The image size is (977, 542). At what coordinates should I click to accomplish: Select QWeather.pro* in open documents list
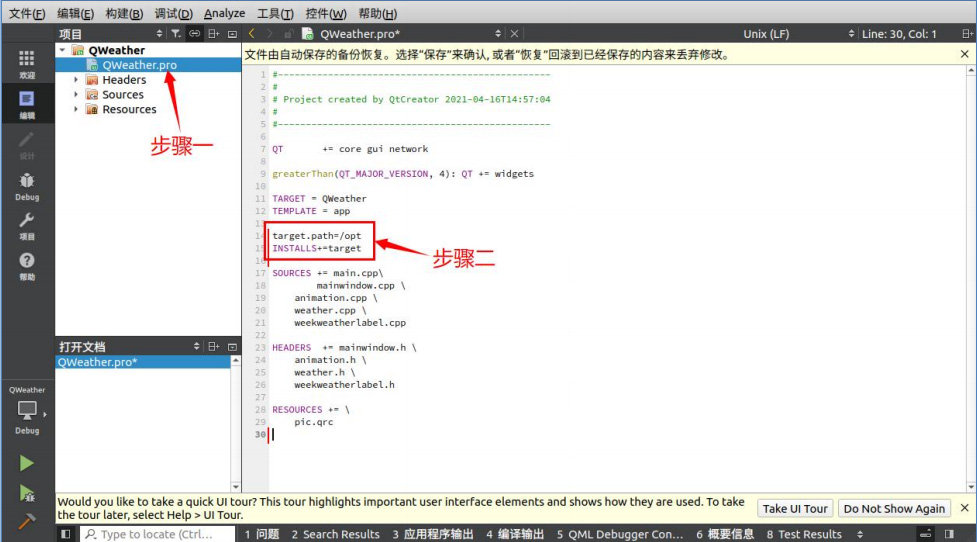pyautogui.click(x=143, y=362)
